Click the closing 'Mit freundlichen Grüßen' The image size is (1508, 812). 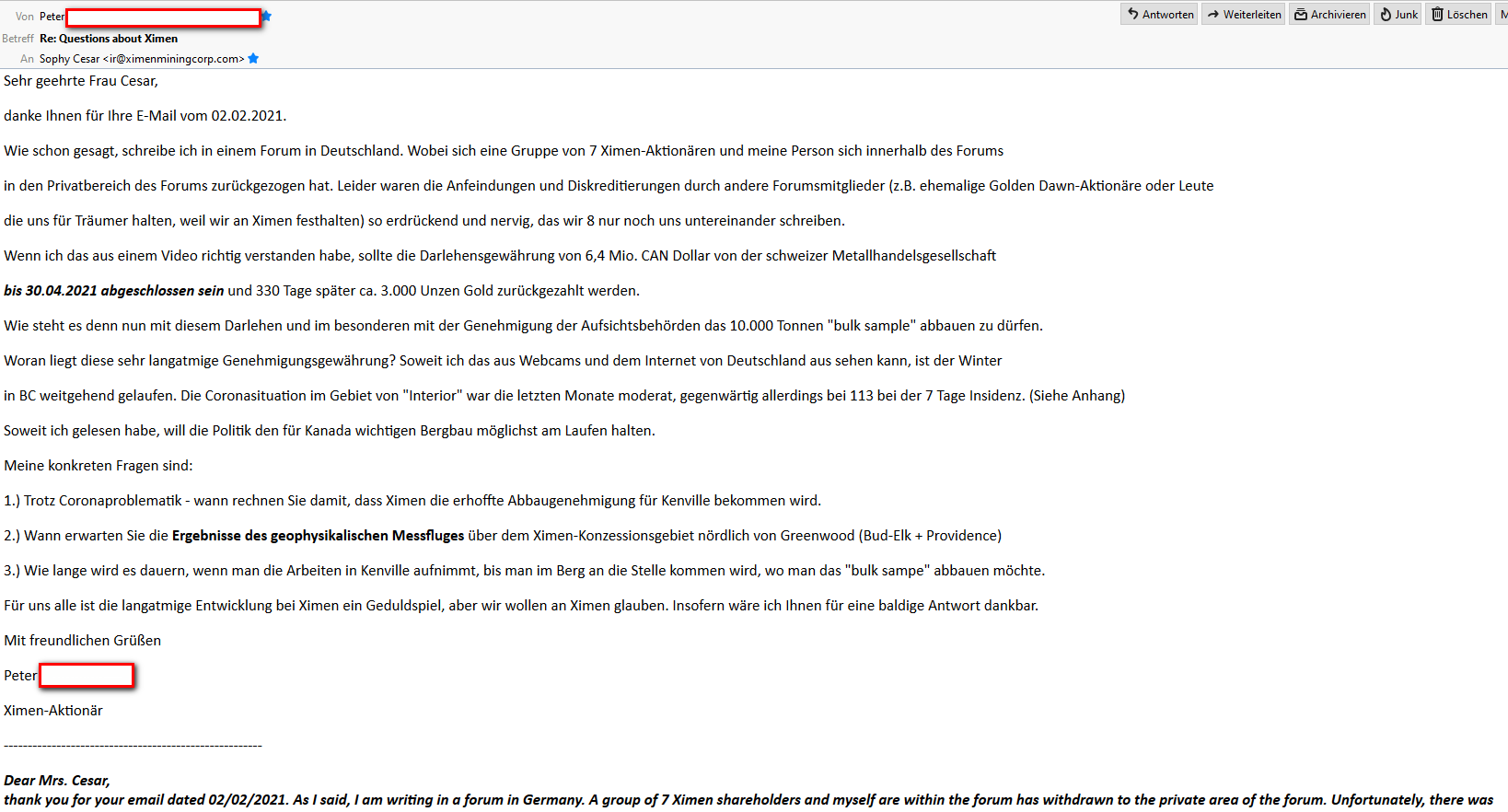pos(83,641)
